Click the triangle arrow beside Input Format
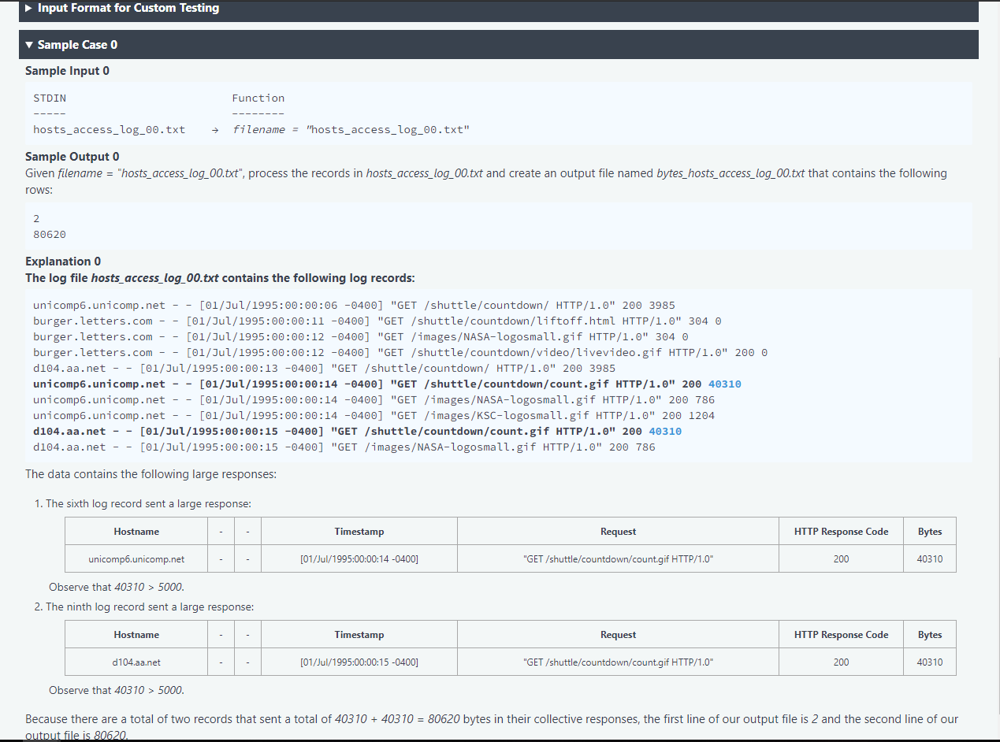 pos(30,8)
